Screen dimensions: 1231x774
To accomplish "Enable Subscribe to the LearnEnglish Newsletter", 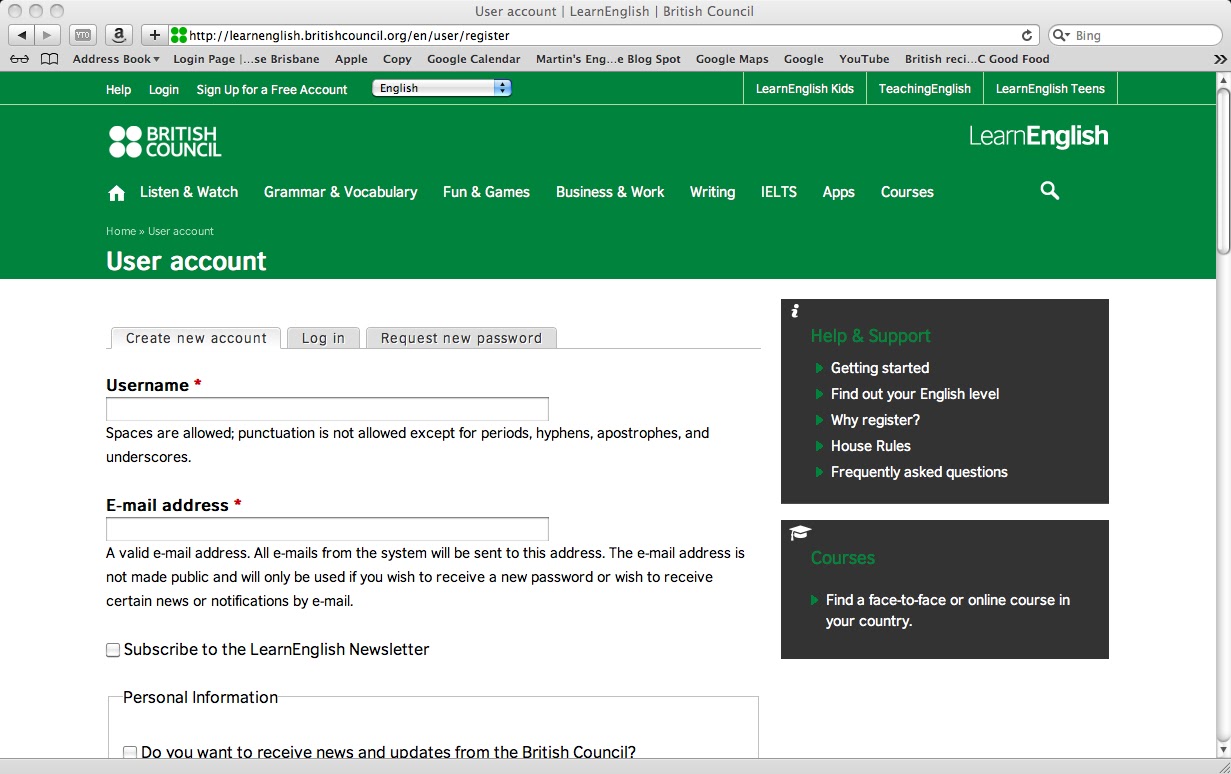I will pos(112,649).
